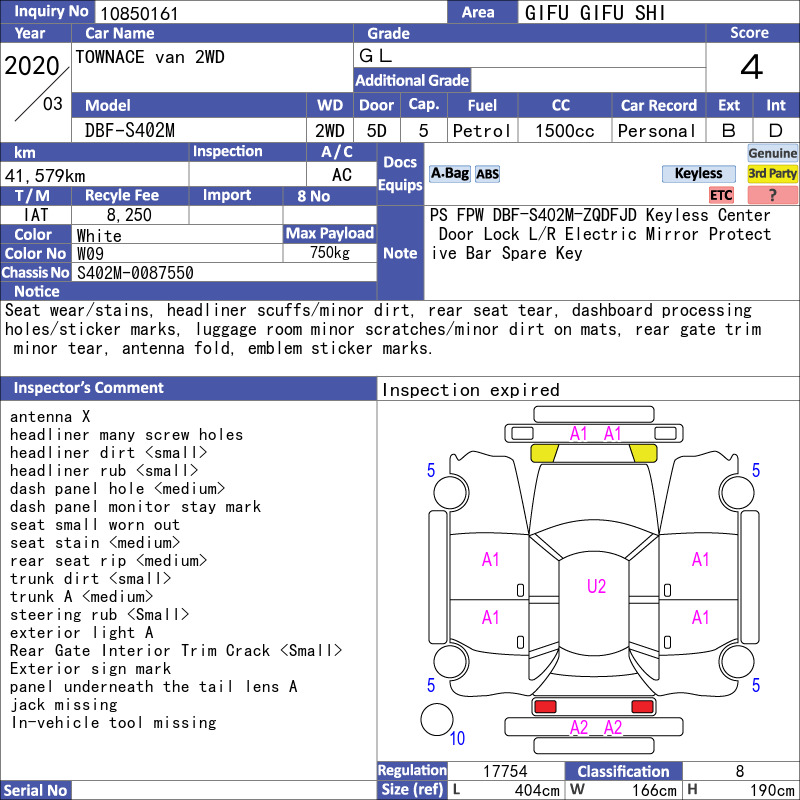
Task: Click the Max Payload label
Action: (330, 233)
